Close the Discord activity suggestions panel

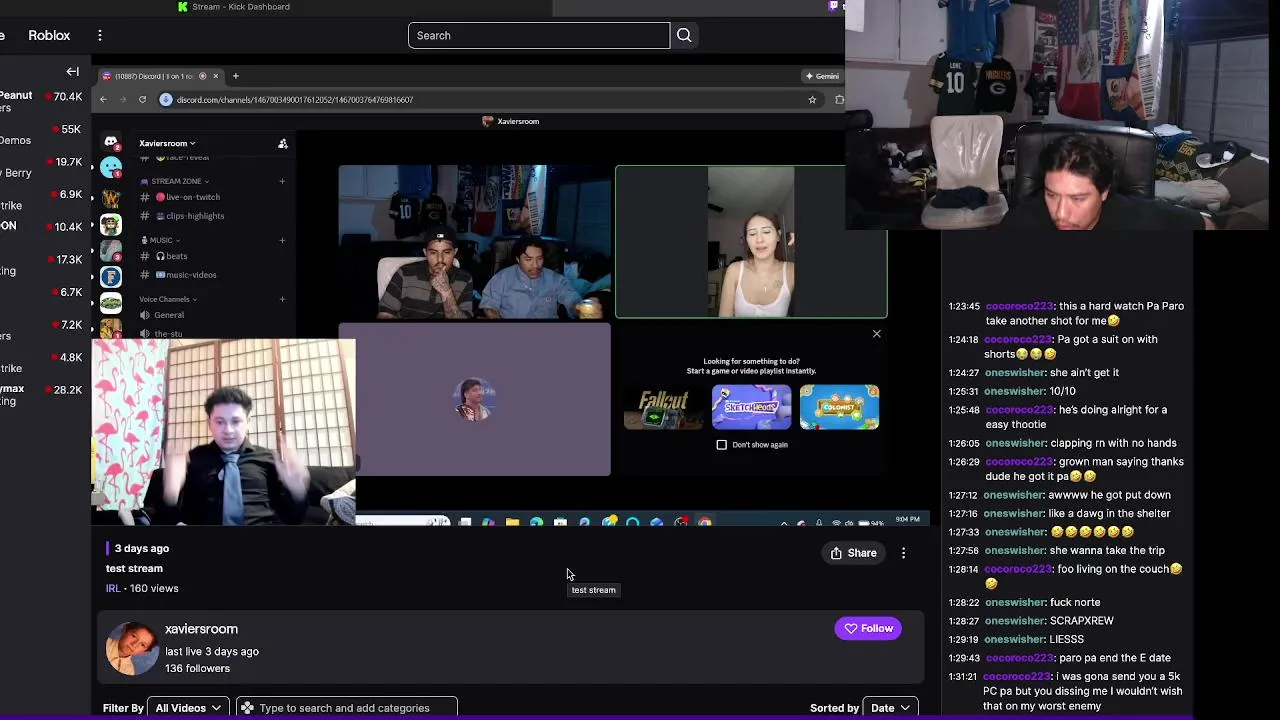pyautogui.click(x=877, y=334)
